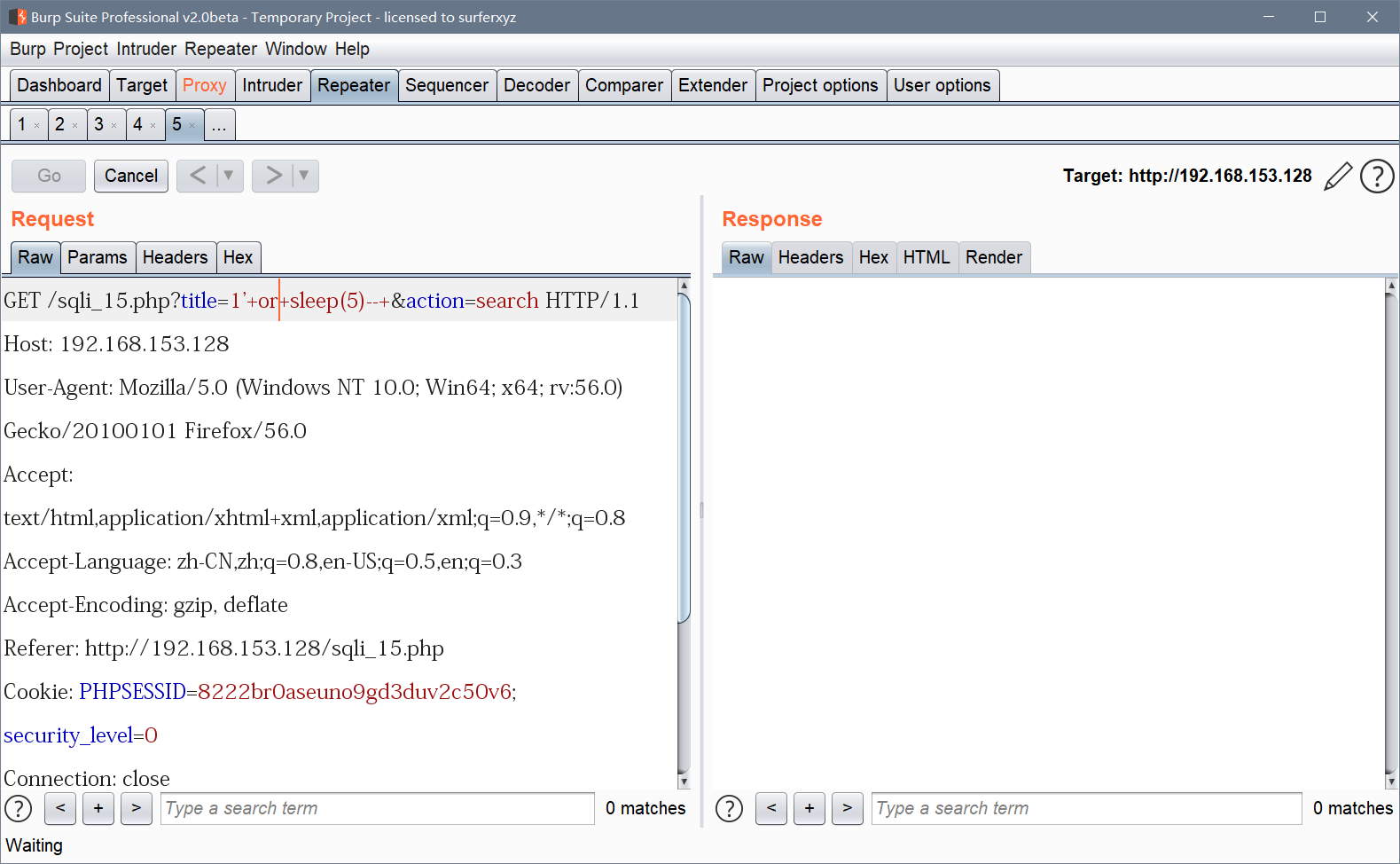Select the Repeater tool tab
Image resolution: width=1400 pixels, height=864 pixels.
(x=354, y=85)
